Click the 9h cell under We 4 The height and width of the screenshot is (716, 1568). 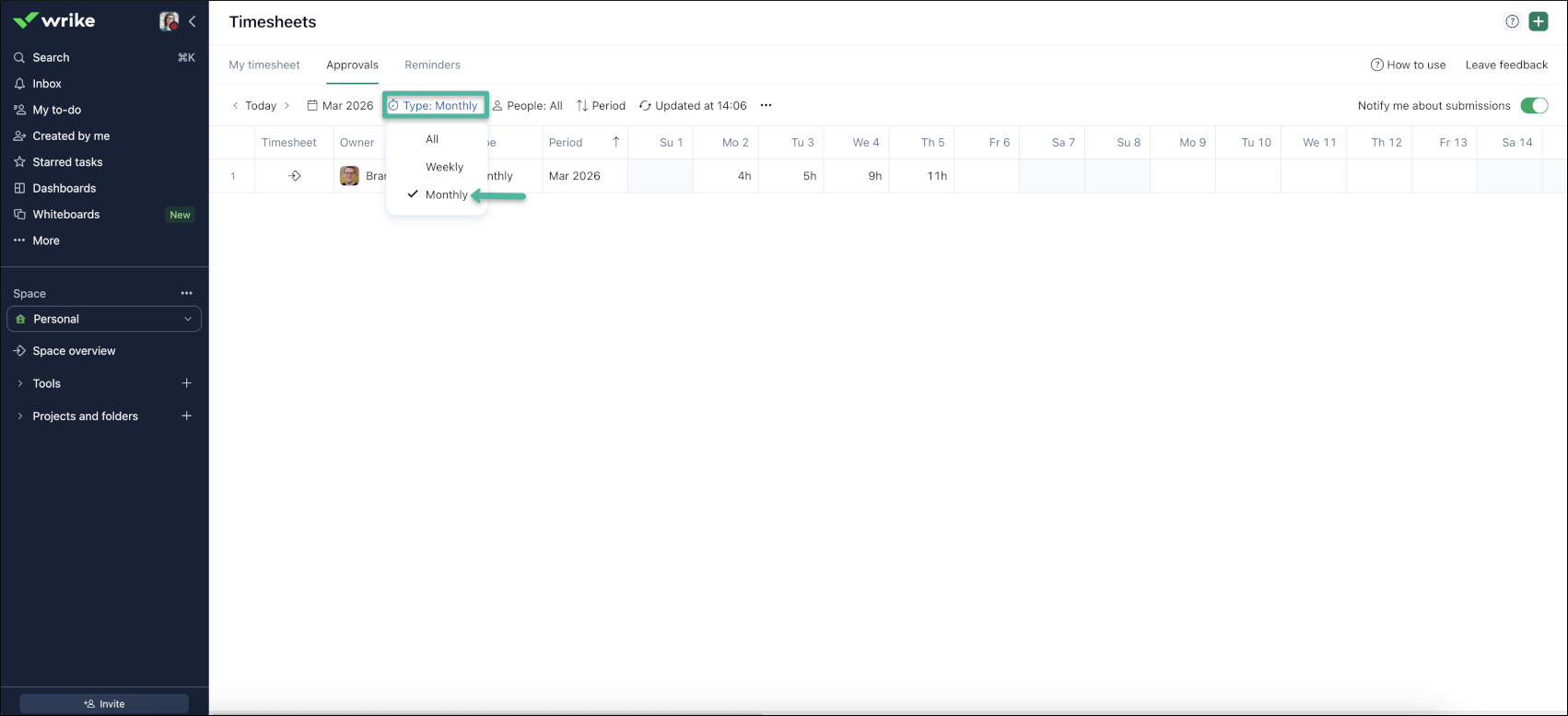pos(857,176)
